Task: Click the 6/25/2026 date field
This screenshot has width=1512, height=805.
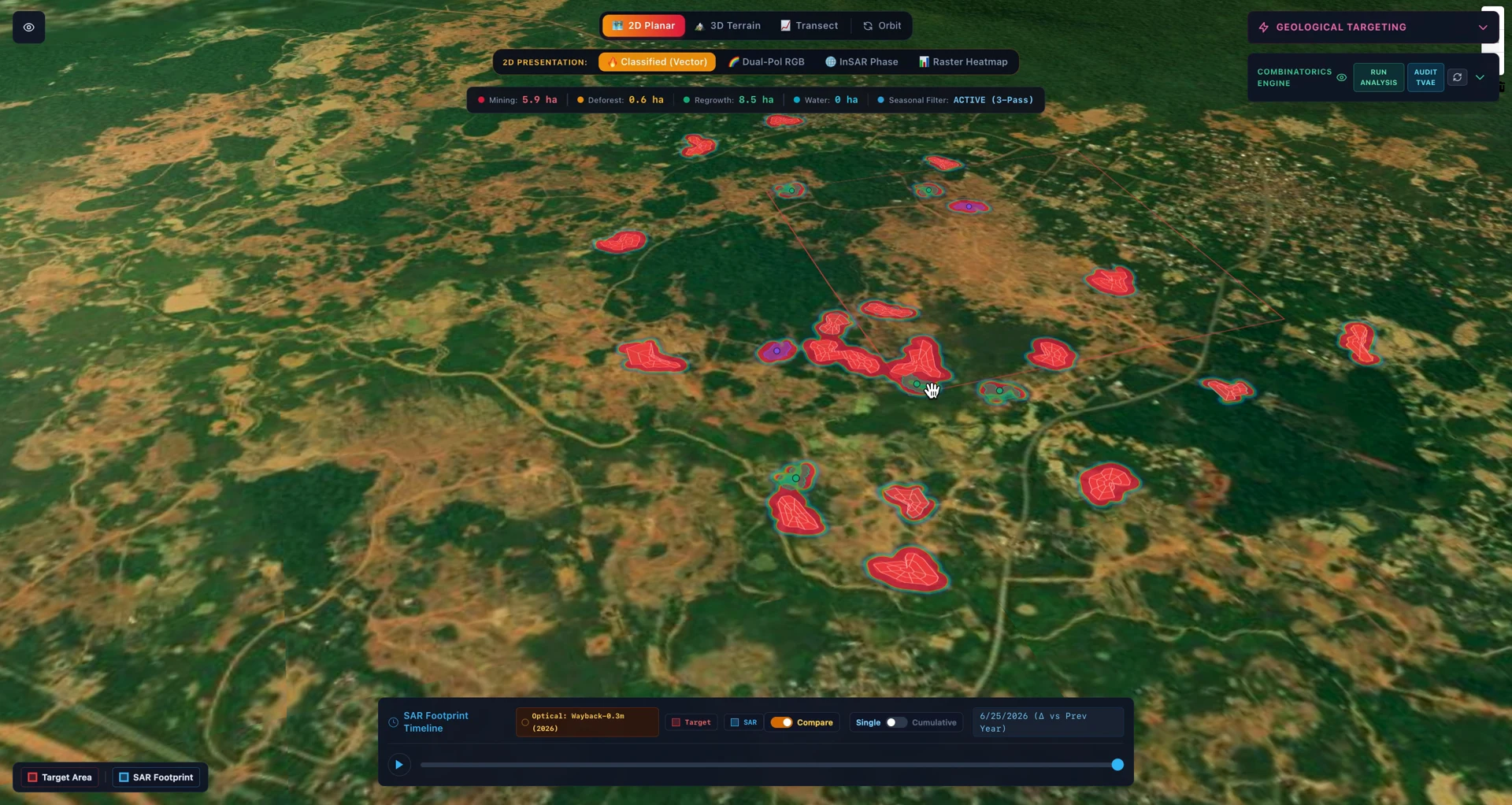Action: (x=1048, y=722)
